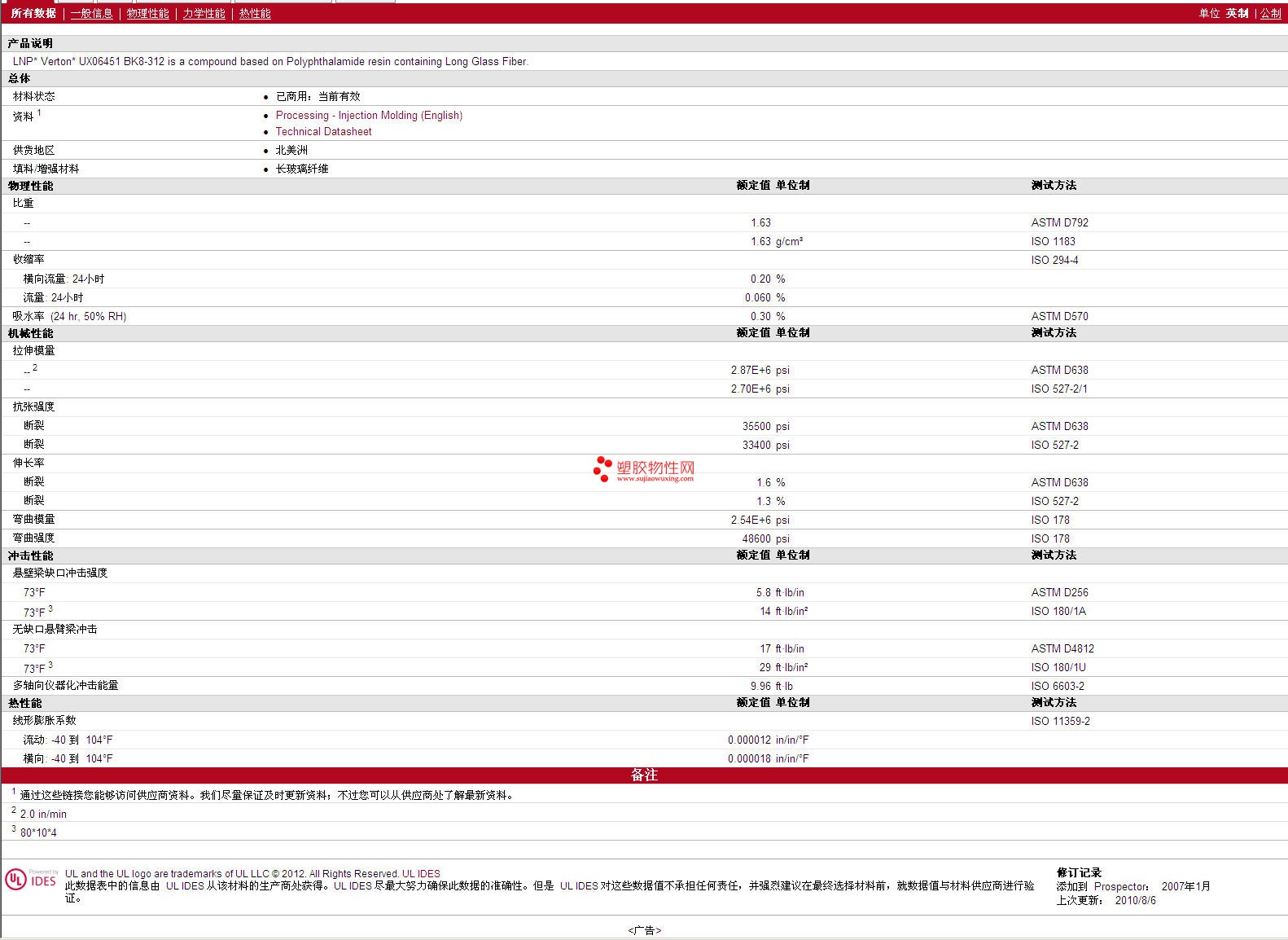Click footnote 1 beside 资料
The height and width of the screenshot is (940, 1288).
[39, 112]
